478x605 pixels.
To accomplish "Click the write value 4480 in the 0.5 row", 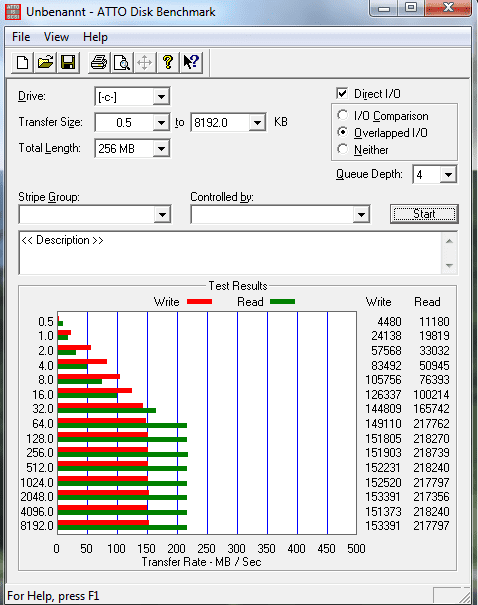I will click(389, 321).
